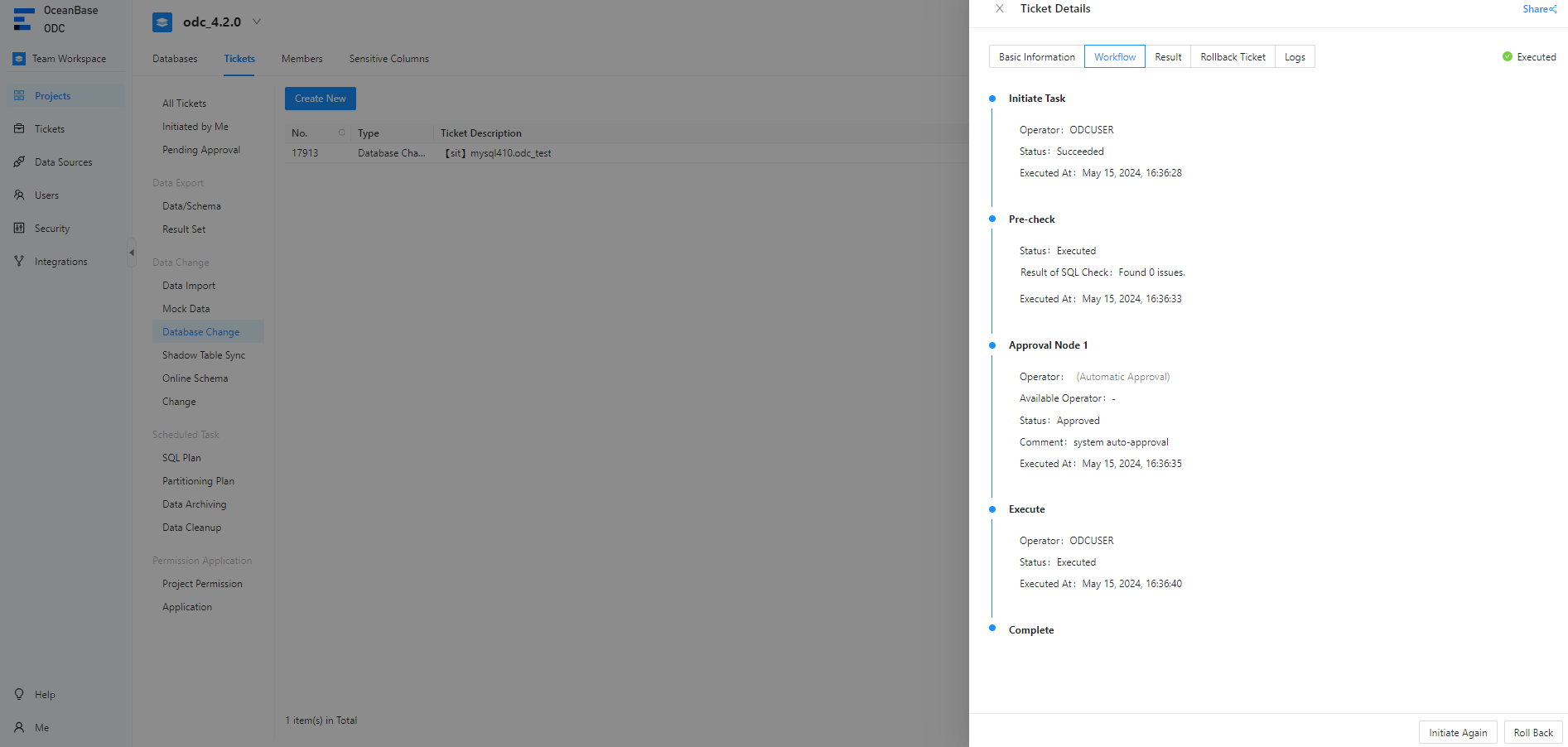Click the Integrations sidebar icon
This screenshot has width=1568, height=747.
[19, 262]
